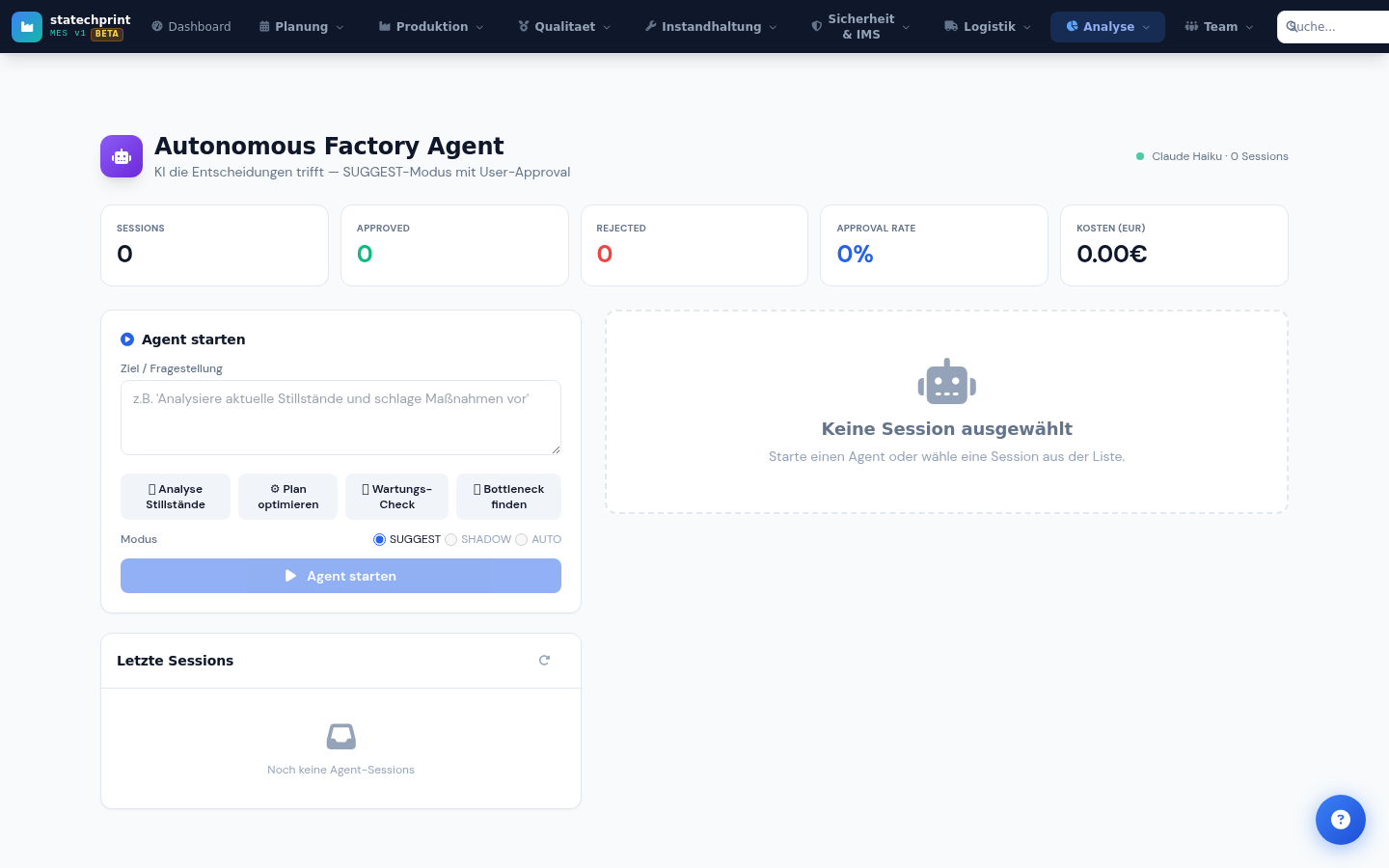
Task: Click the SESSIONS stat card
Action: [x=214, y=245]
